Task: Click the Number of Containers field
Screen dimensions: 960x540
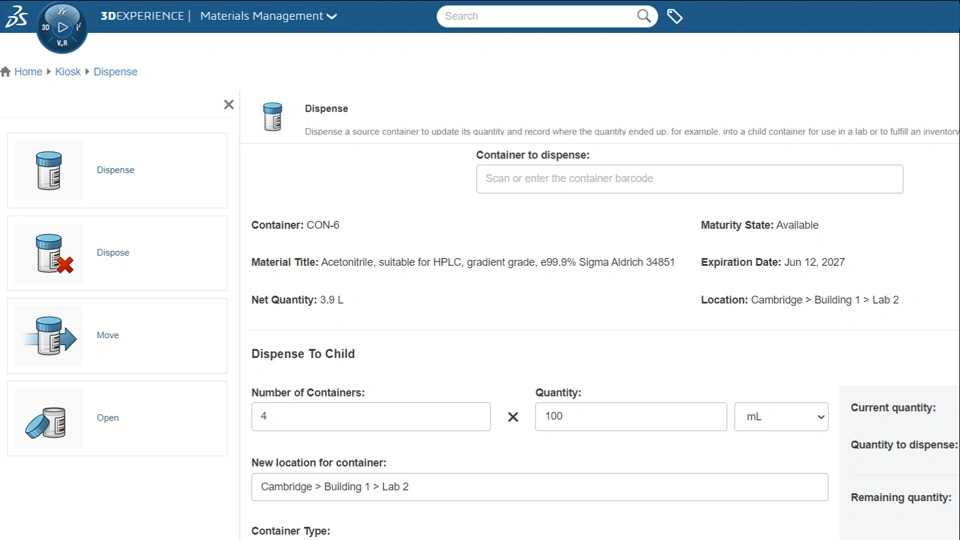Action: pos(370,416)
